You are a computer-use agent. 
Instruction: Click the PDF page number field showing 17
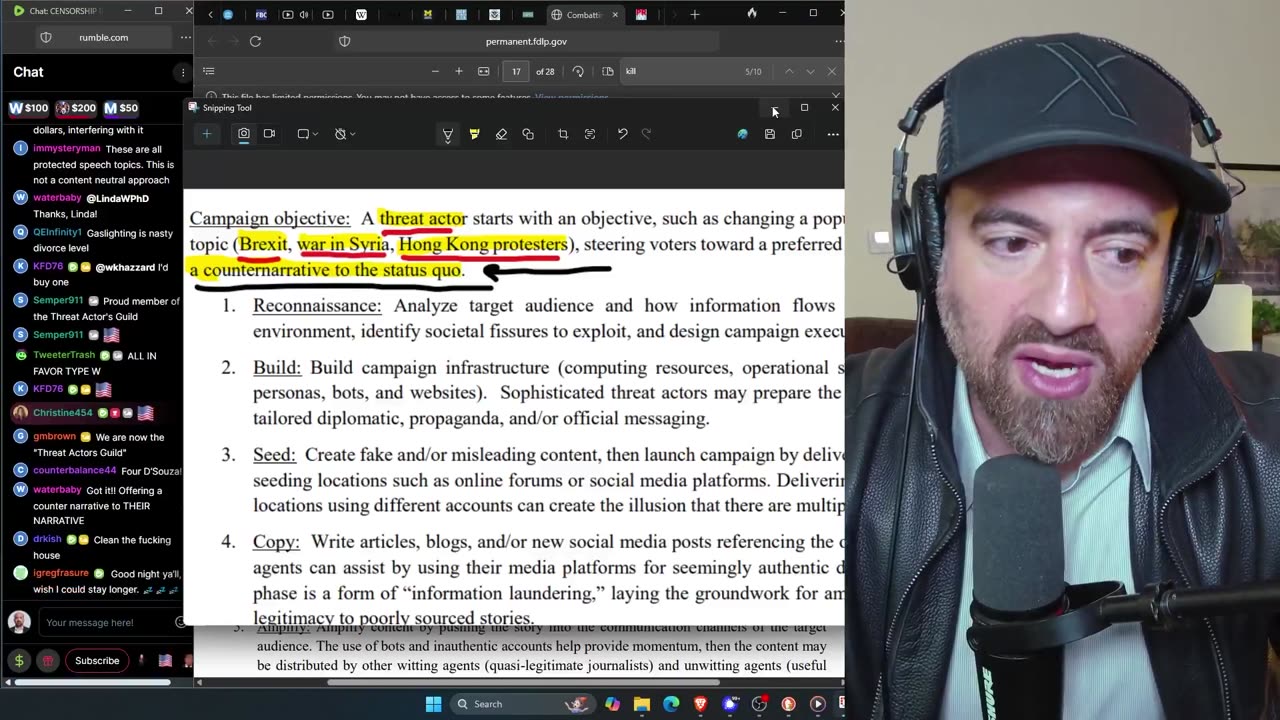516,71
